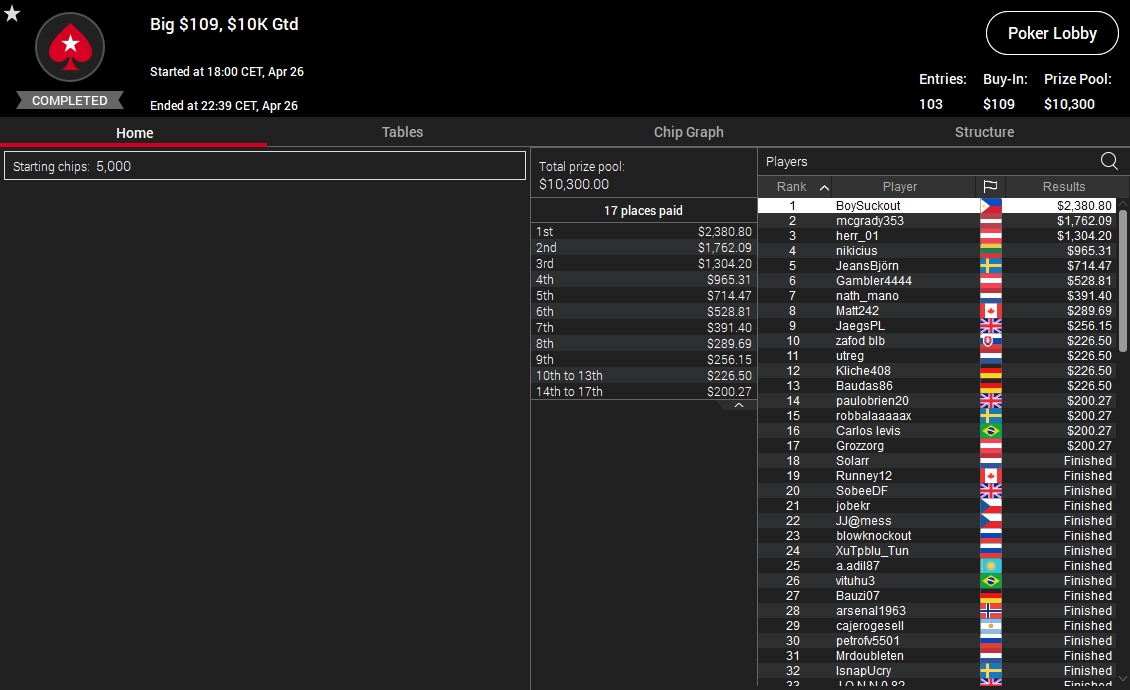Click the favorite star icon
Image resolution: width=1130 pixels, height=690 pixels.
[12, 13]
